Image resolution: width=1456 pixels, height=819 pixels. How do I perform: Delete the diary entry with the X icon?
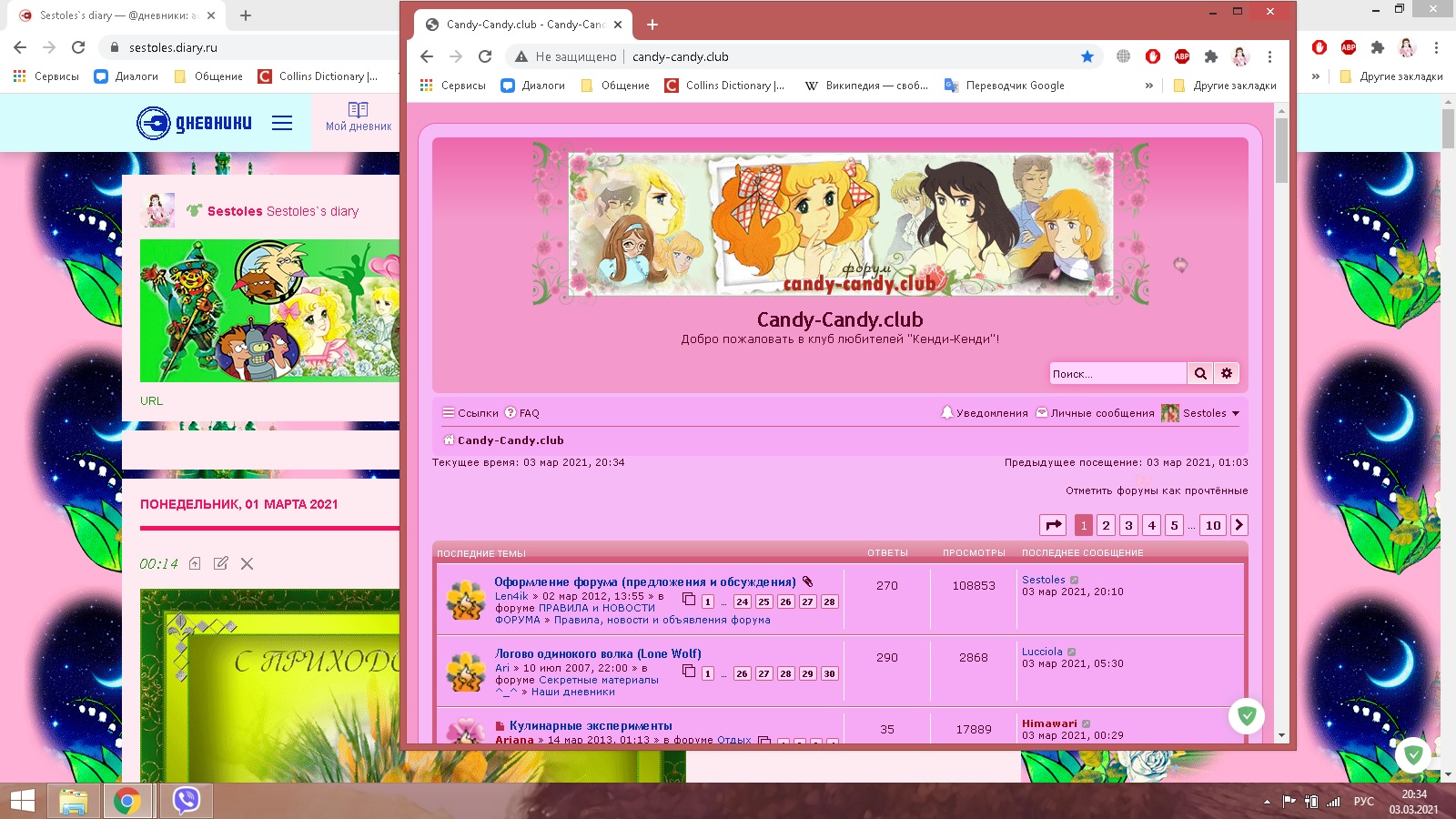pos(247,563)
